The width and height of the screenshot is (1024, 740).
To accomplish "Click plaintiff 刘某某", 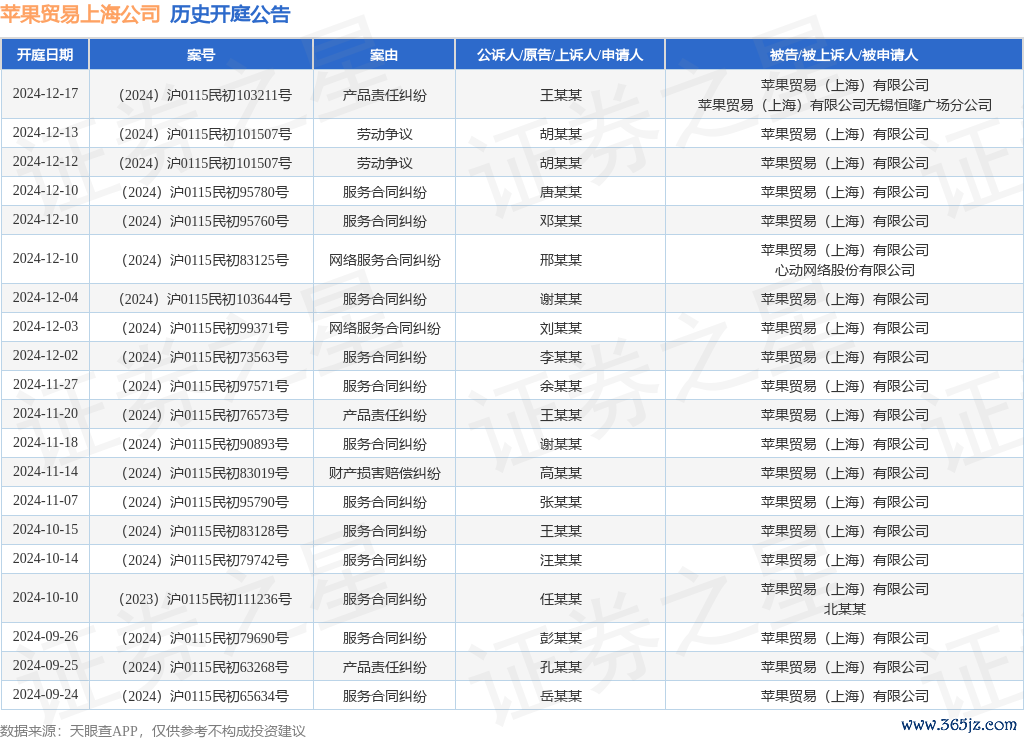I will 561,328.
